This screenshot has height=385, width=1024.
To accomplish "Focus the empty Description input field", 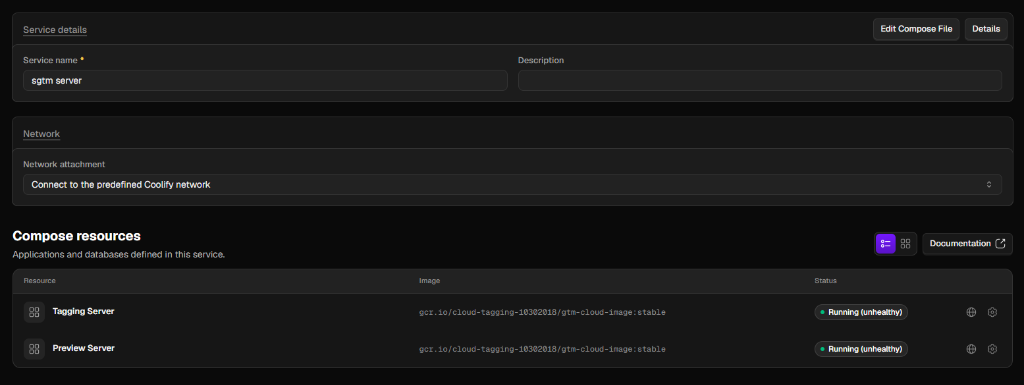I will point(760,80).
